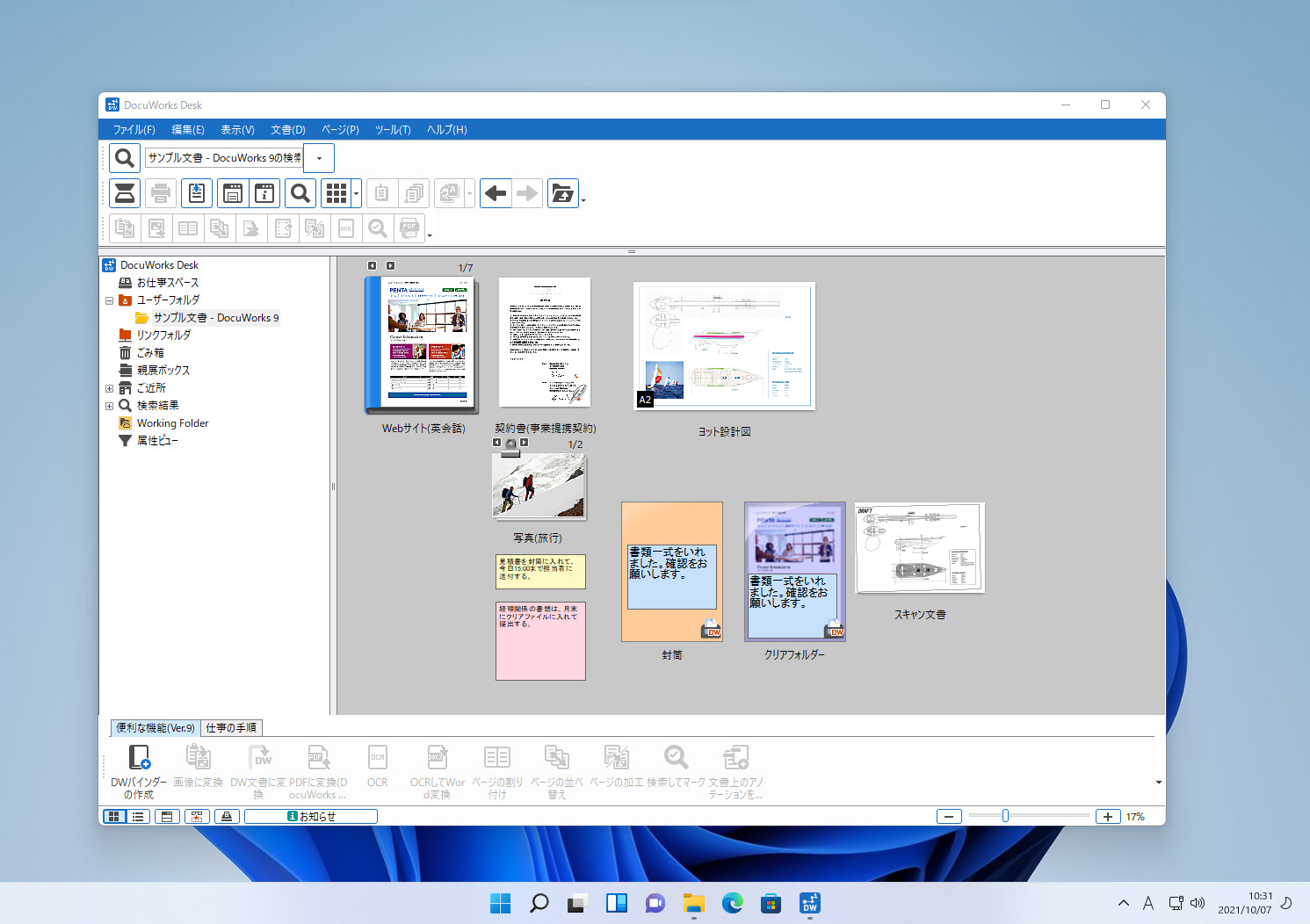
Task: Click the OCRしてWord変換 icon
Action: click(x=438, y=757)
